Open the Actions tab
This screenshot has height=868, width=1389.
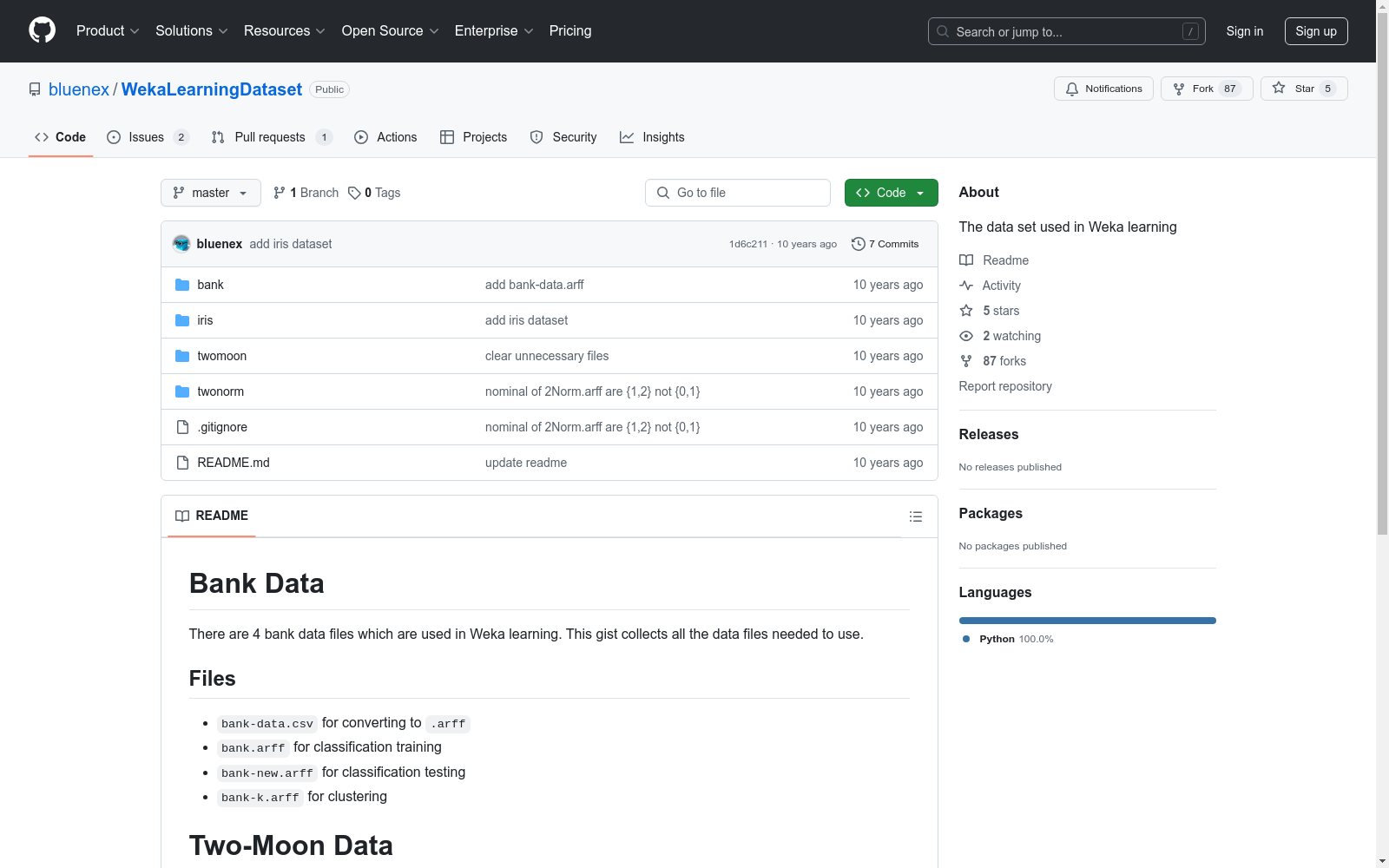tap(385, 137)
